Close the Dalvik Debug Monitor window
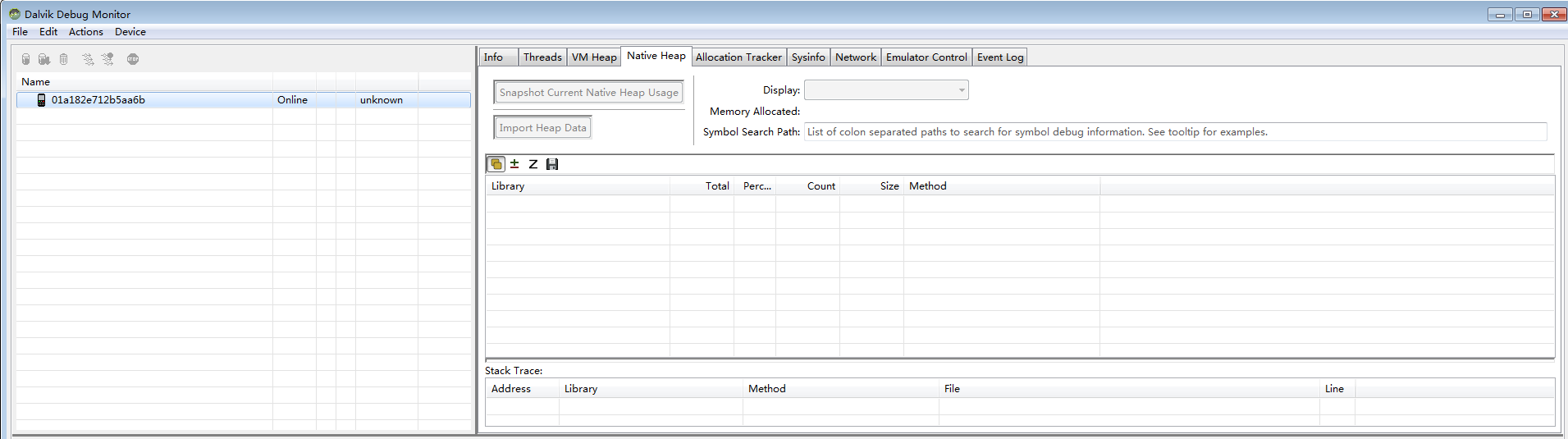 pos(1554,14)
